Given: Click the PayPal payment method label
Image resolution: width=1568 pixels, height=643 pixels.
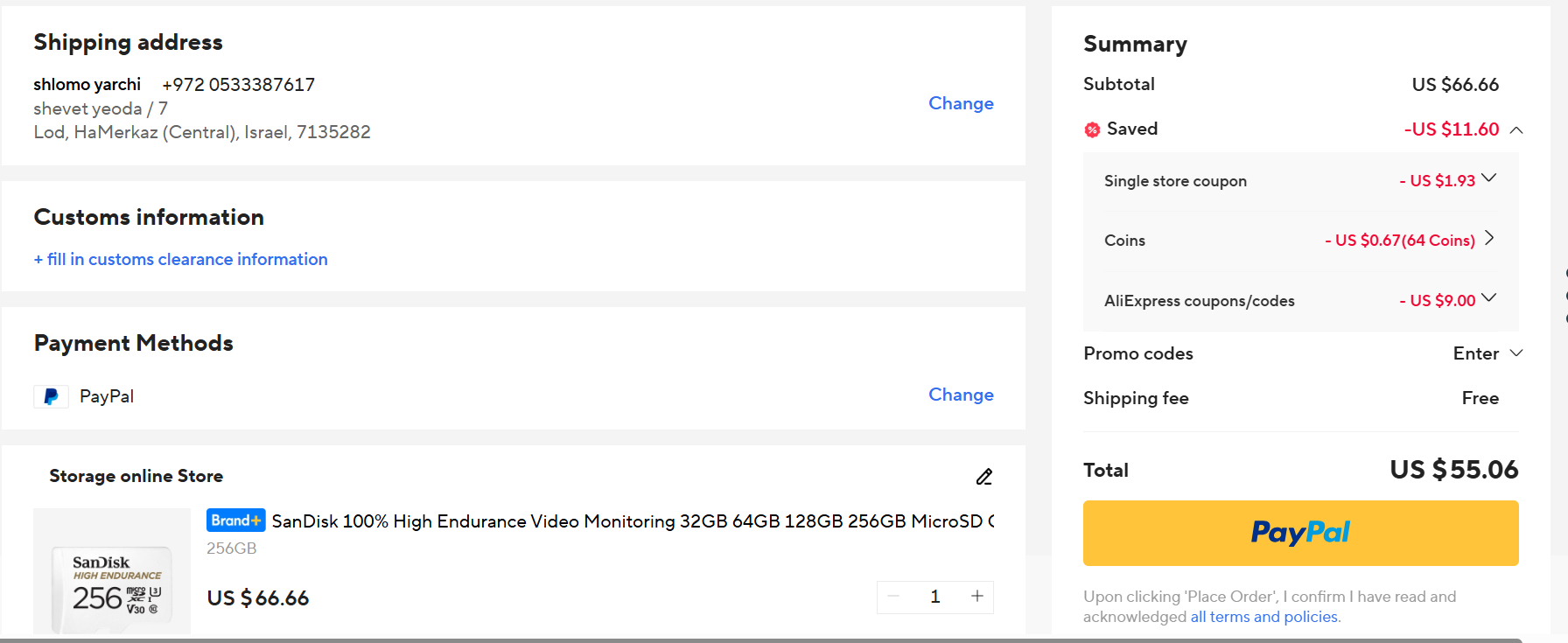Looking at the screenshot, I should point(107,396).
